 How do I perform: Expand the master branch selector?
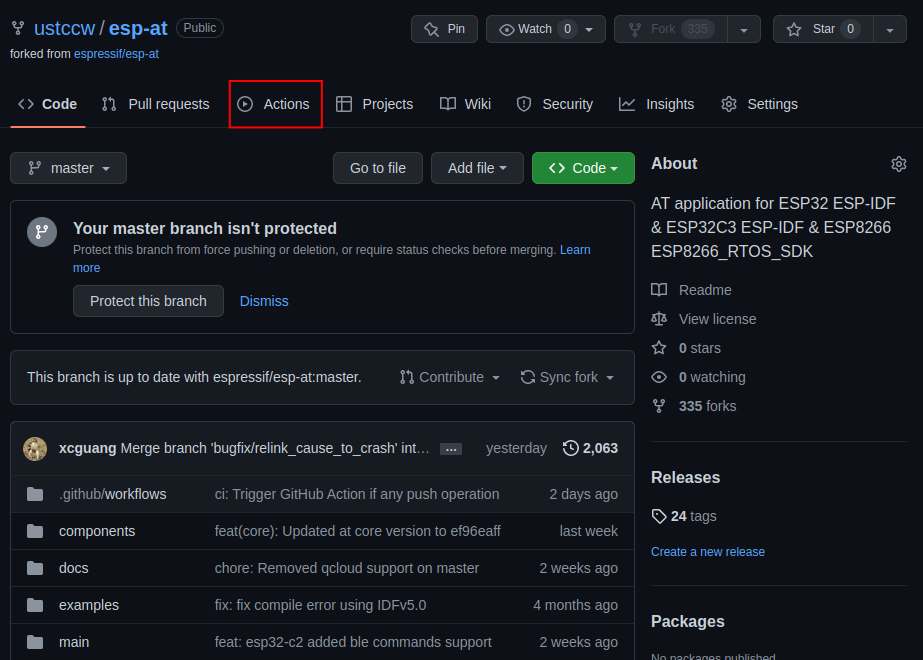point(68,168)
